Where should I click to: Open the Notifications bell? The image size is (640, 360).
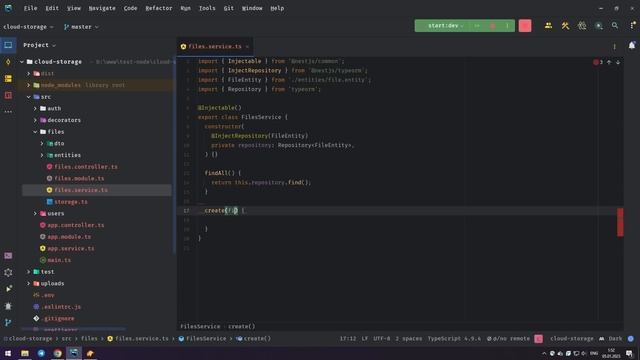coord(632,45)
